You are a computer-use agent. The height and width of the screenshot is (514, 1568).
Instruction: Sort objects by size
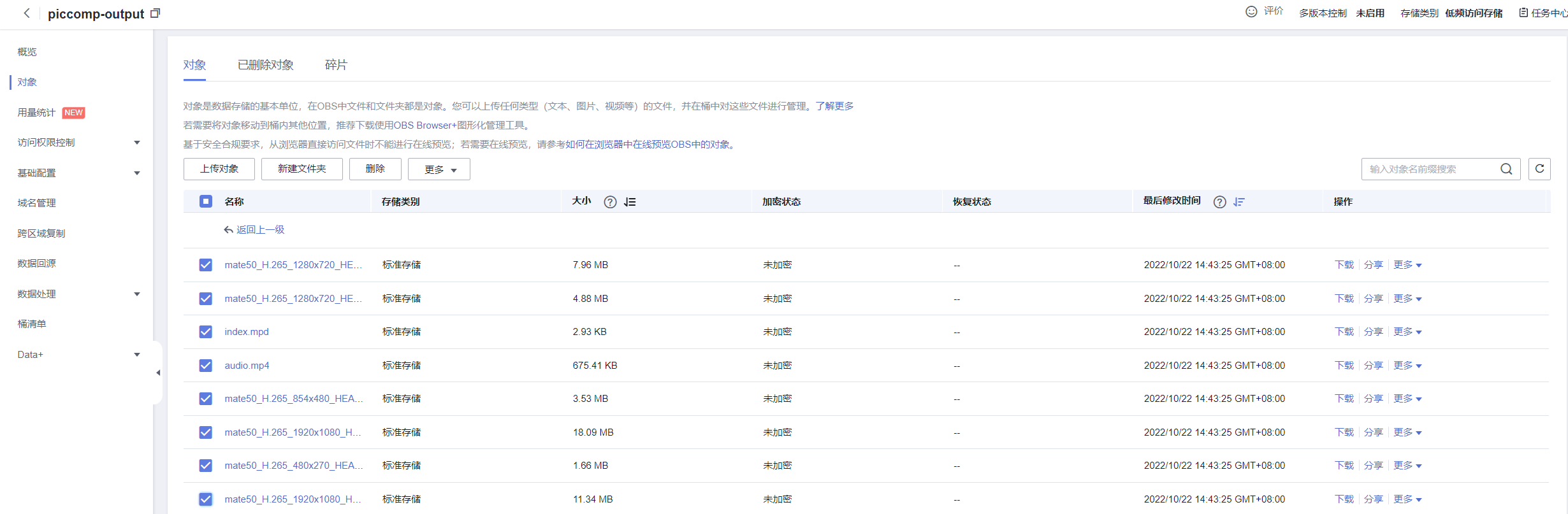630,202
